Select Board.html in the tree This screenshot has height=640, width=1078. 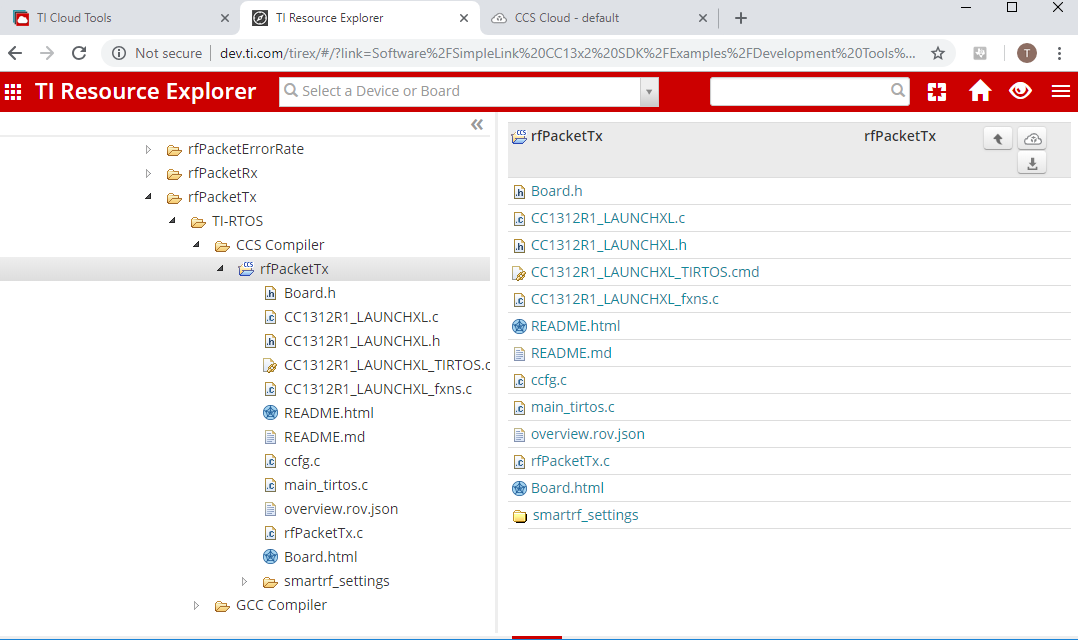[320, 557]
